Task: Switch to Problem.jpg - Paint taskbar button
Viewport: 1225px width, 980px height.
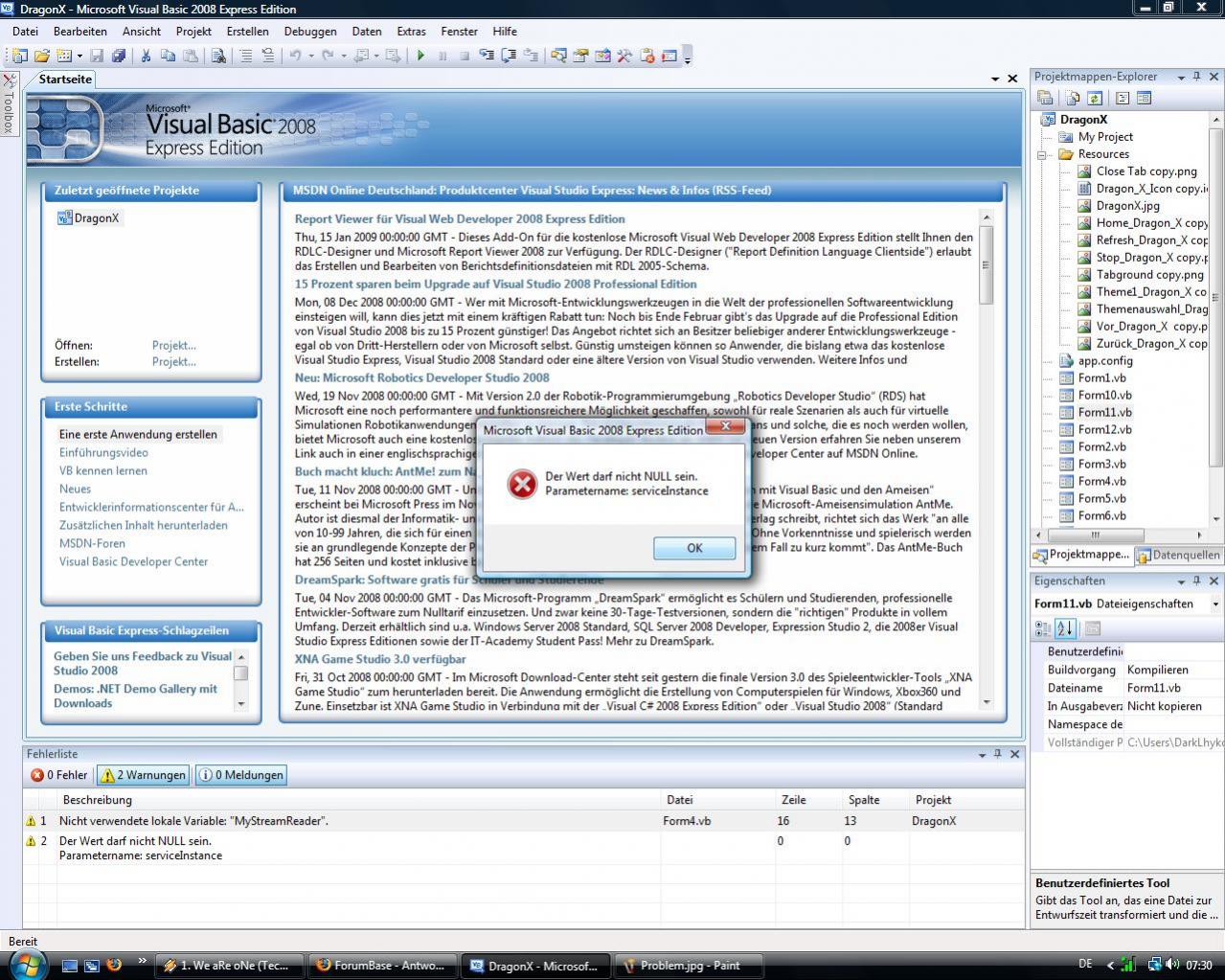Action: [x=688, y=966]
